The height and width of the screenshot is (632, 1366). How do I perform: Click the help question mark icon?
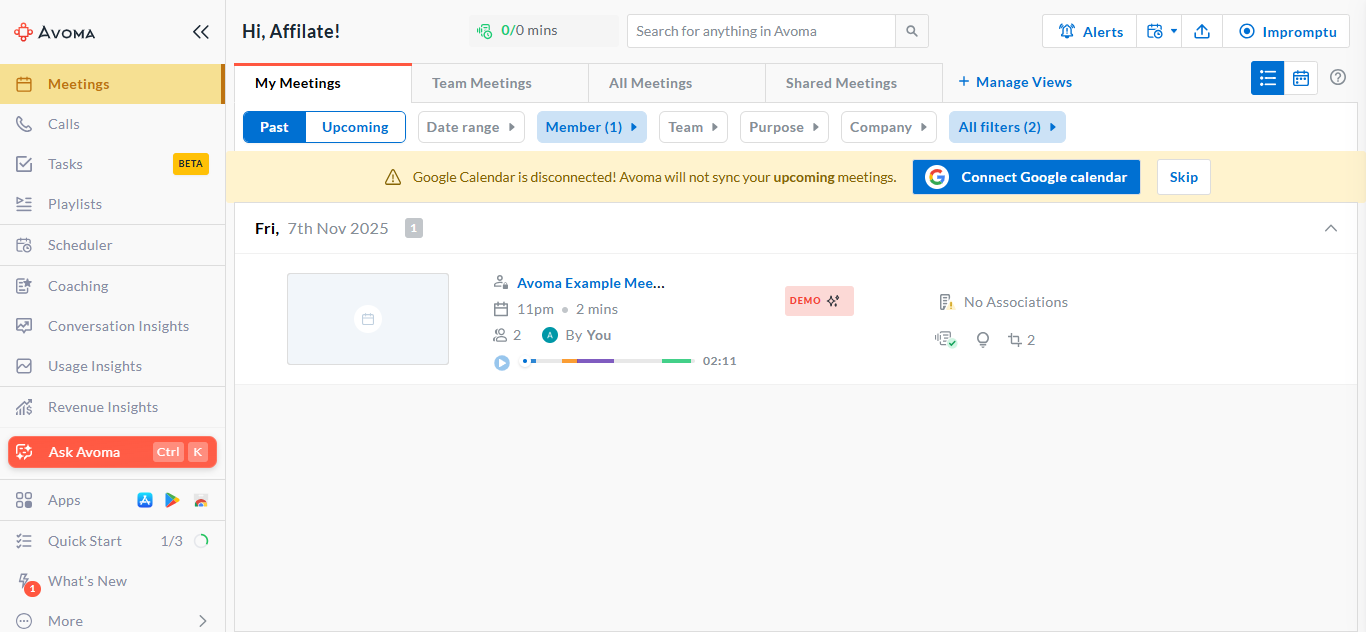coord(1338,77)
